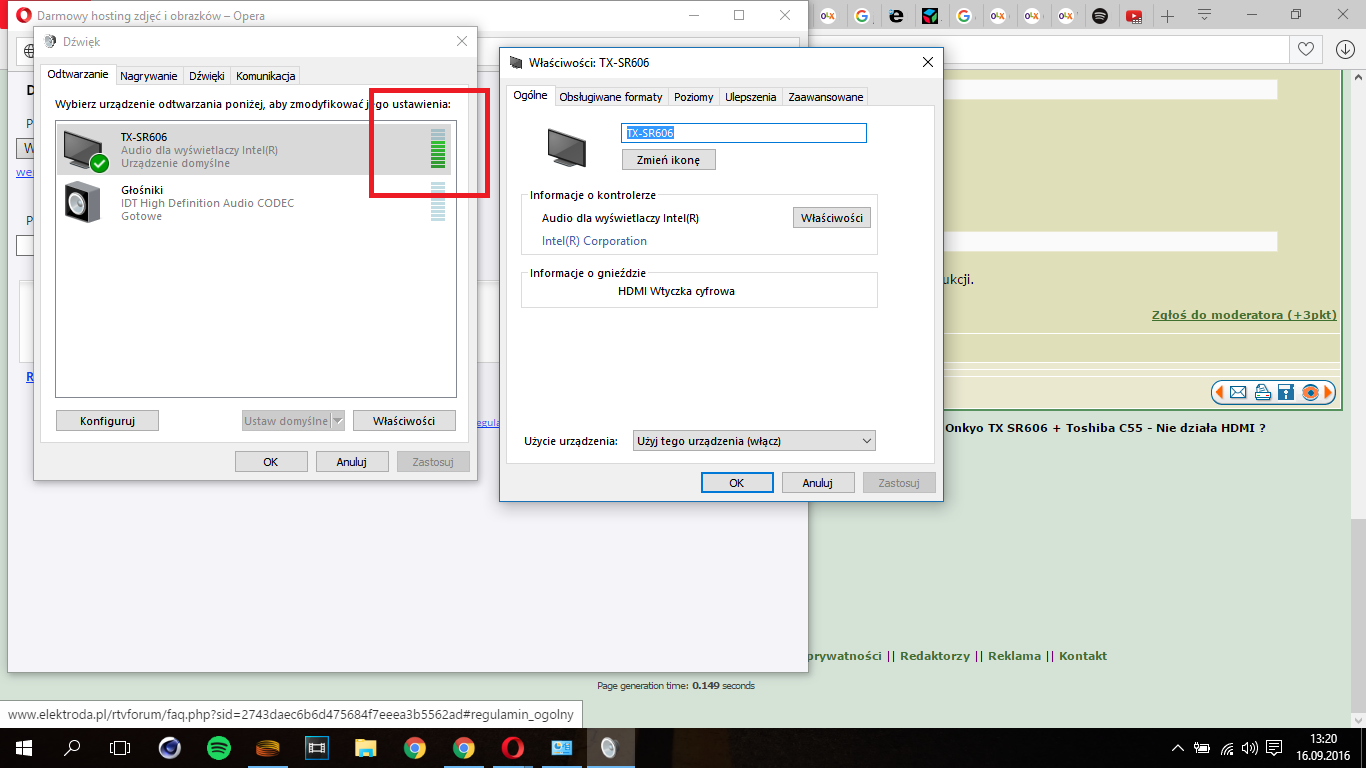Switch to the blue 'e' browser tab
This screenshot has width=1366, height=768.
tap(896, 16)
